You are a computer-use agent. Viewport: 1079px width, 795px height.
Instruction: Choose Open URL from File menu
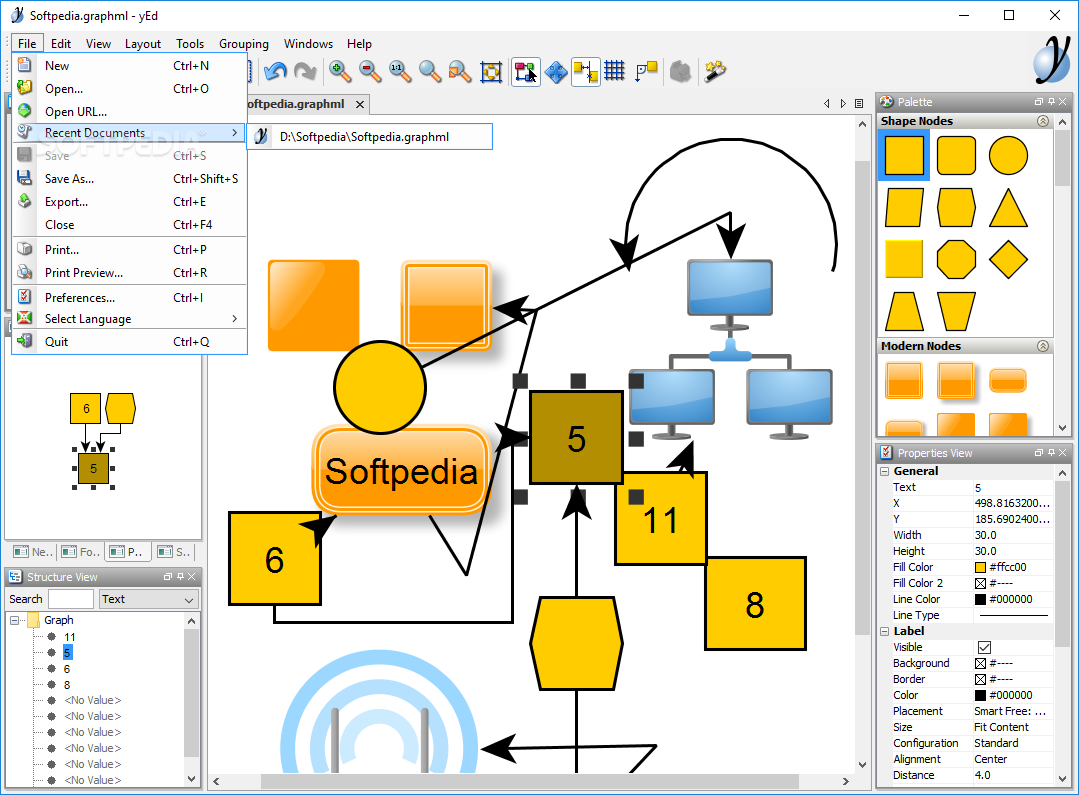pyautogui.click(x=129, y=112)
